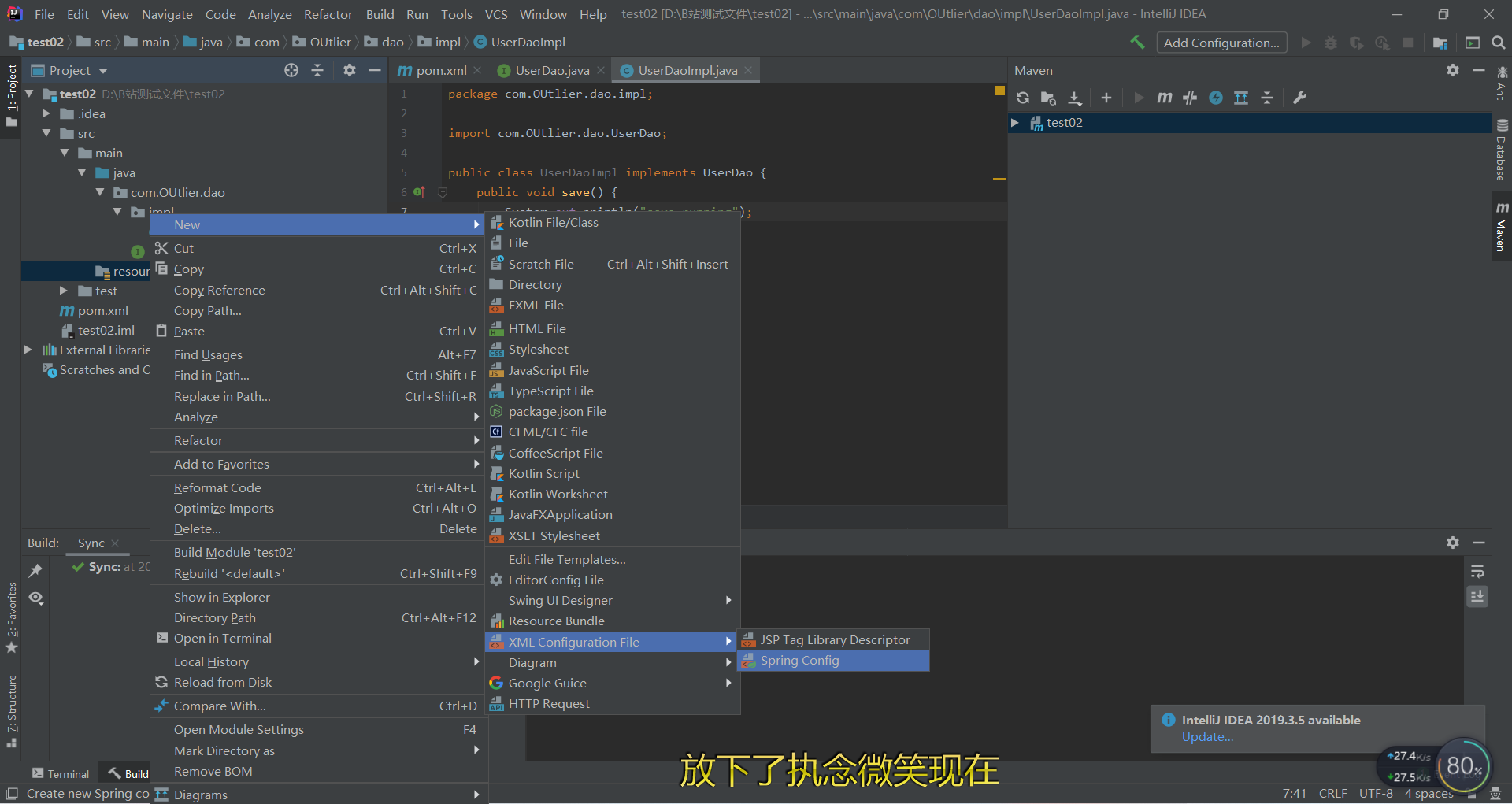Toggle soft-wrap icon in Build output

coord(1477,571)
